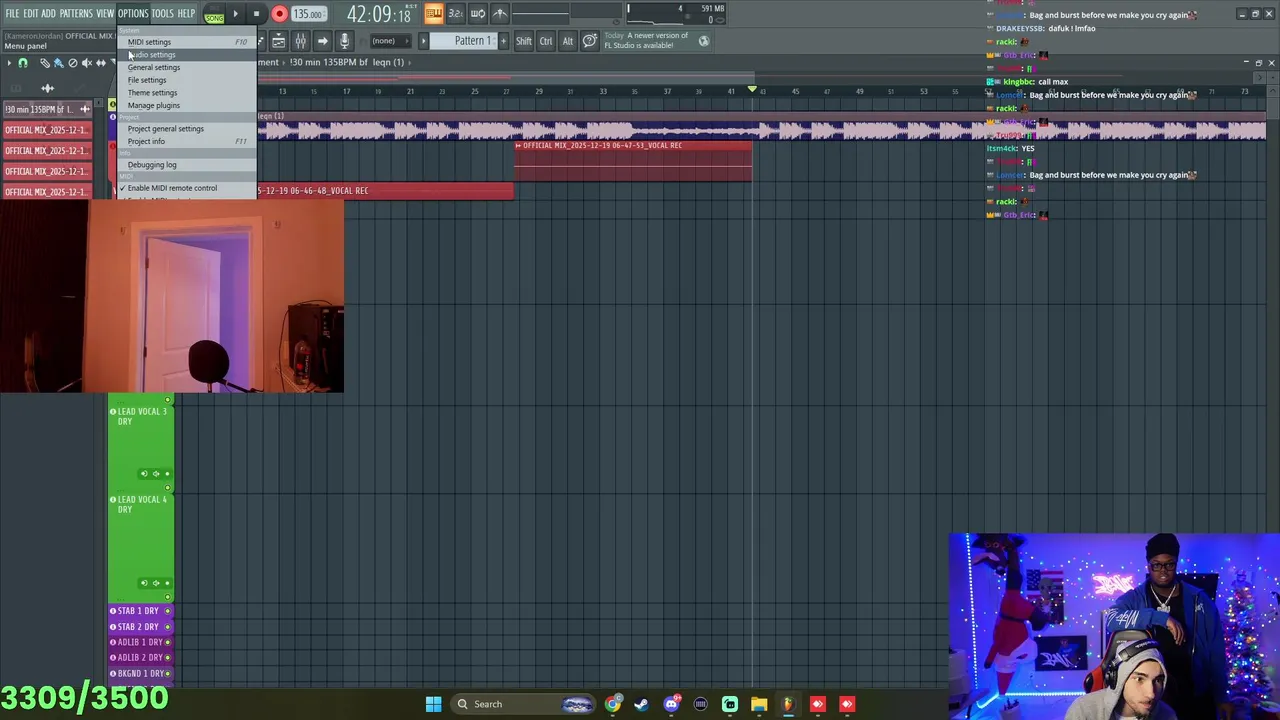Open Project general settings
This screenshot has width=1280, height=720.
(187, 128)
